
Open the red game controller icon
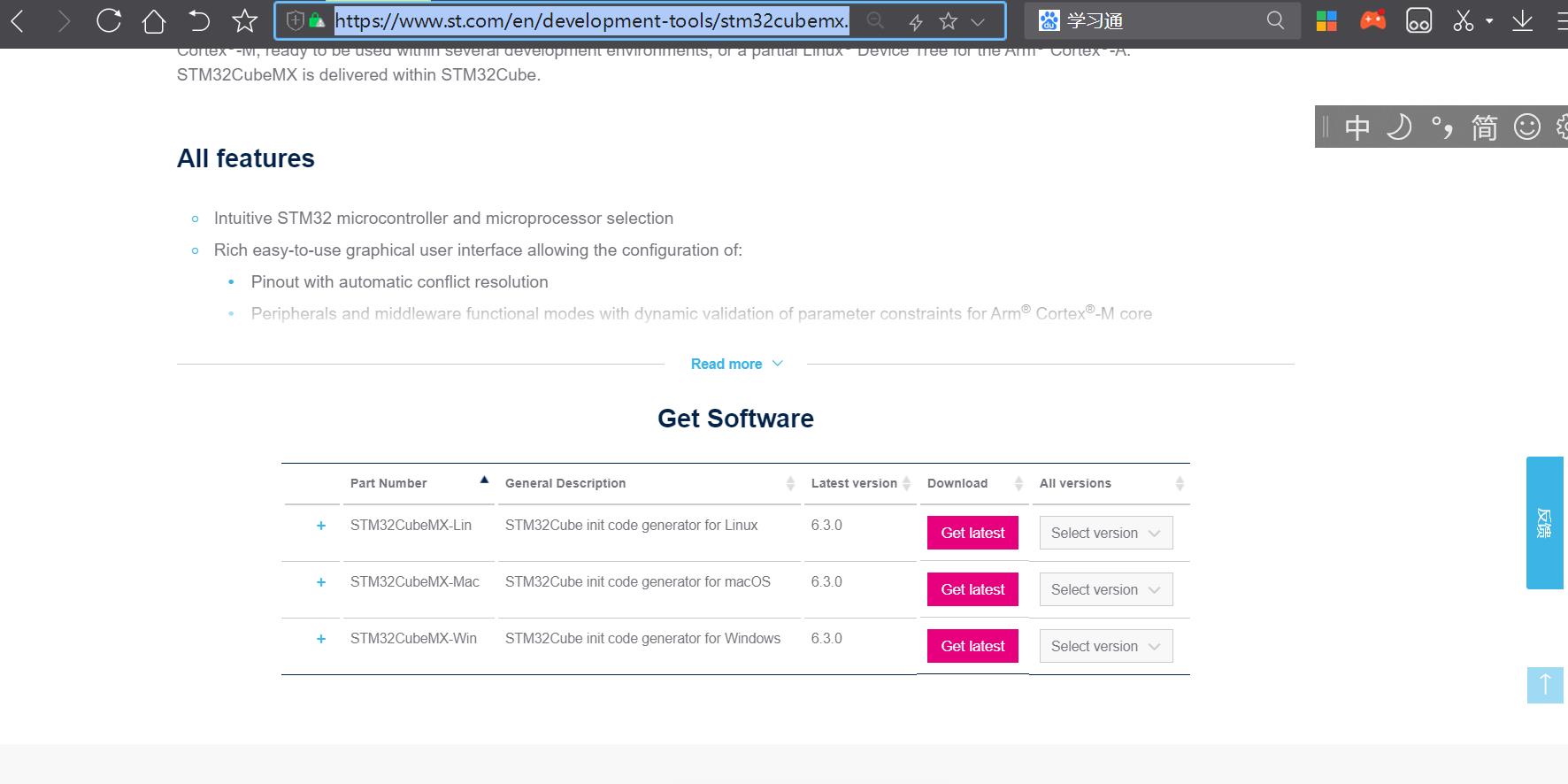point(1373,20)
